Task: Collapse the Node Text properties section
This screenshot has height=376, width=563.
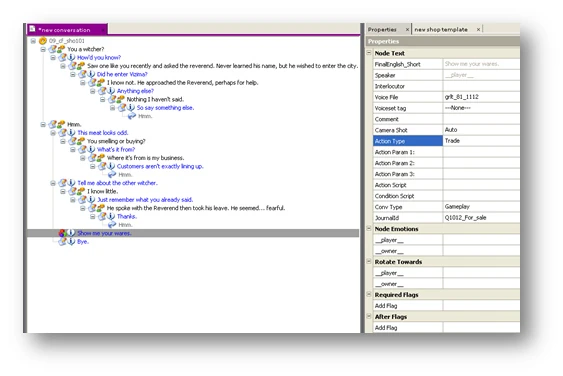Action: [x=369, y=53]
